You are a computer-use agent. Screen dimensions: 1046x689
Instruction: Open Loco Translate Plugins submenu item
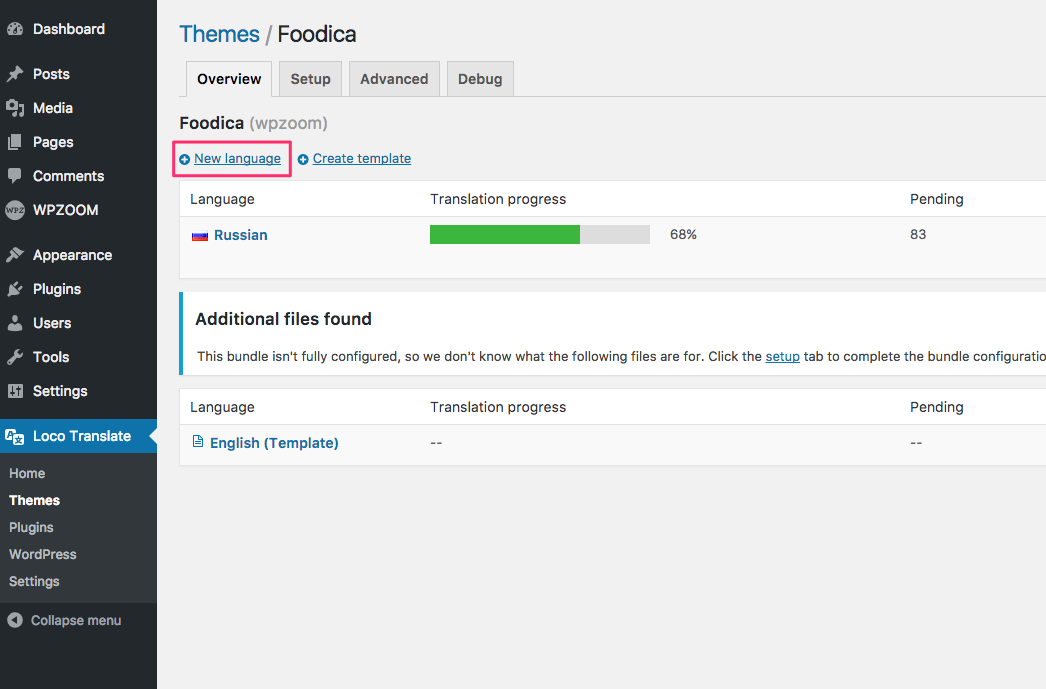[31, 527]
